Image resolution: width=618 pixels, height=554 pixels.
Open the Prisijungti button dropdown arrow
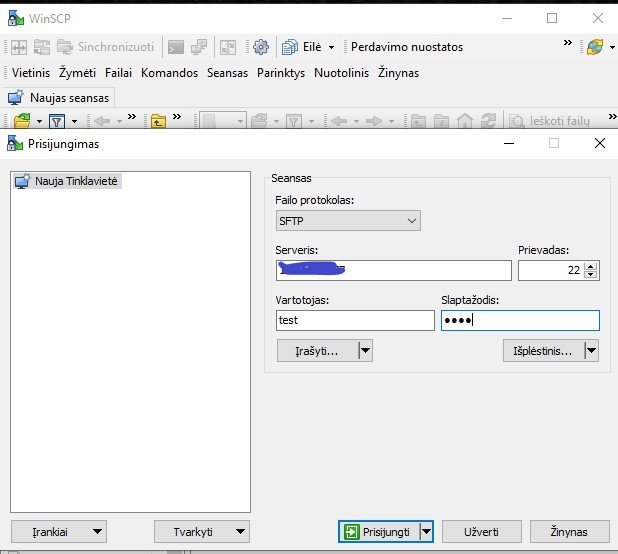pos(426,532)
